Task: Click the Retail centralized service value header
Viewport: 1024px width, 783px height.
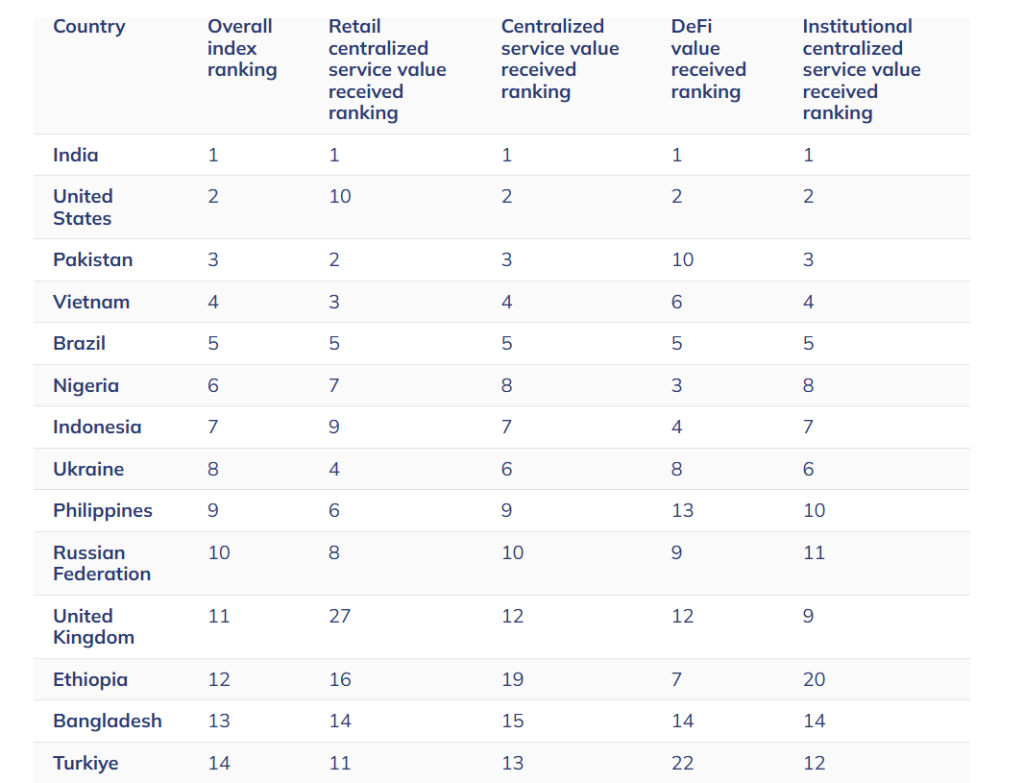Action: (x=387, y=69)
